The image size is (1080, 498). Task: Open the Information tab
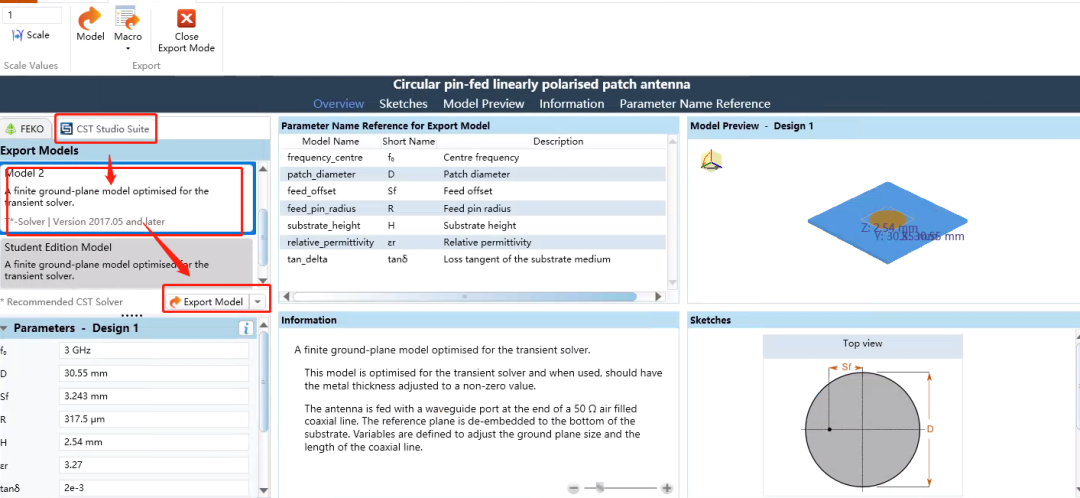click(x=572, y=104)
